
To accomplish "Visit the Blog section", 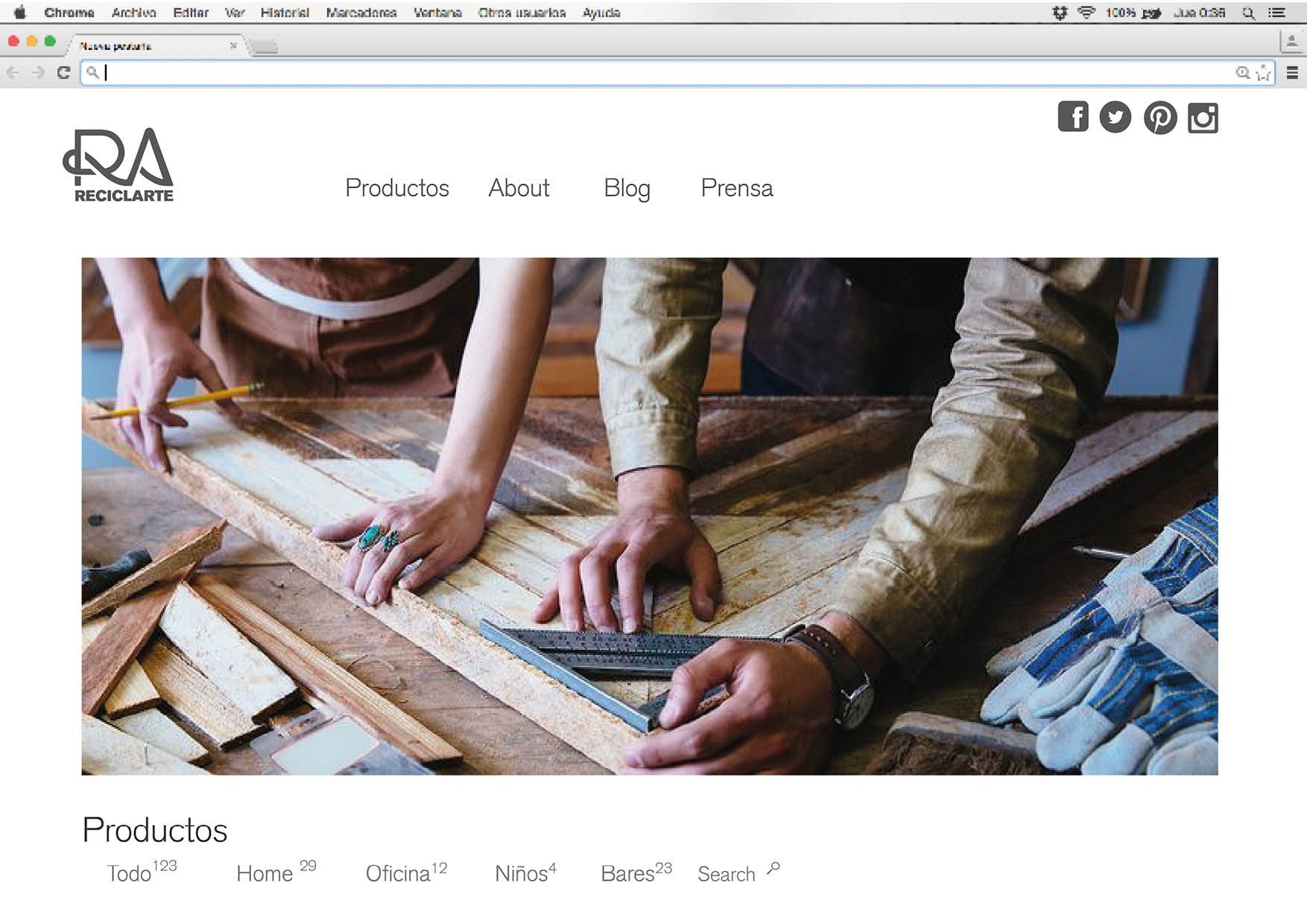I will click(627, 188).
